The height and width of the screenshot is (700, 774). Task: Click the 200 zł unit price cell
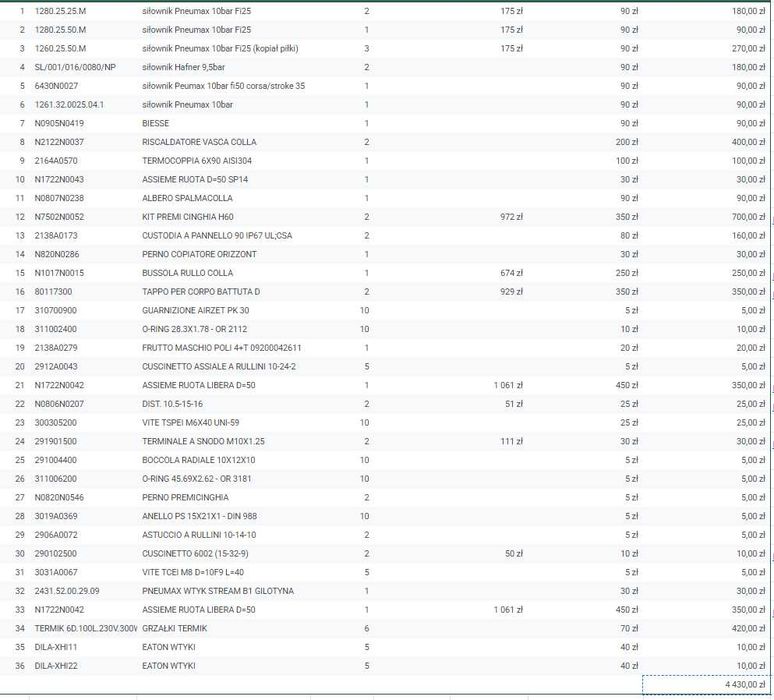pos(627,142)
